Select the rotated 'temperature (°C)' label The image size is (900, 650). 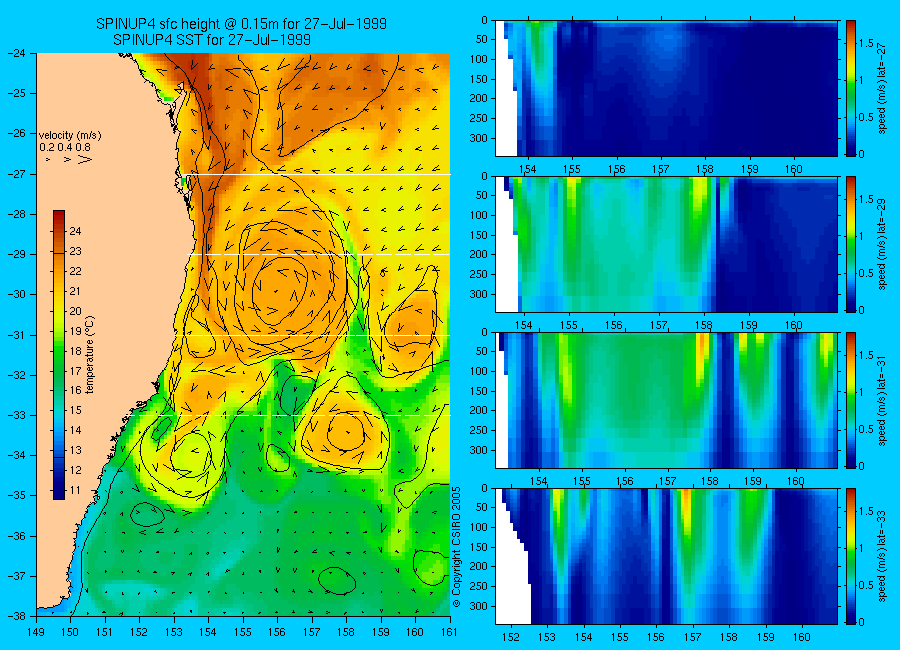90,354
